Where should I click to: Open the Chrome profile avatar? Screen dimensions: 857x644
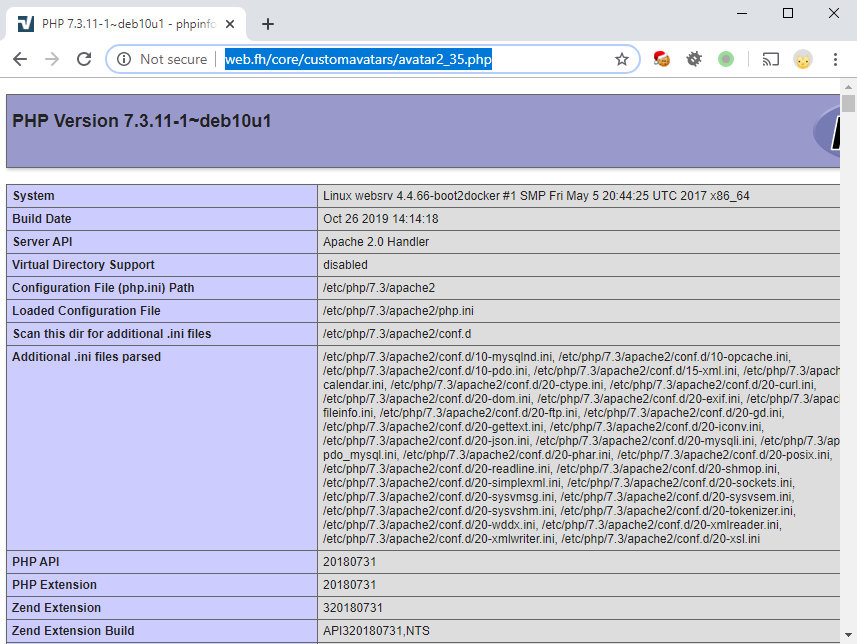point(802,59)
